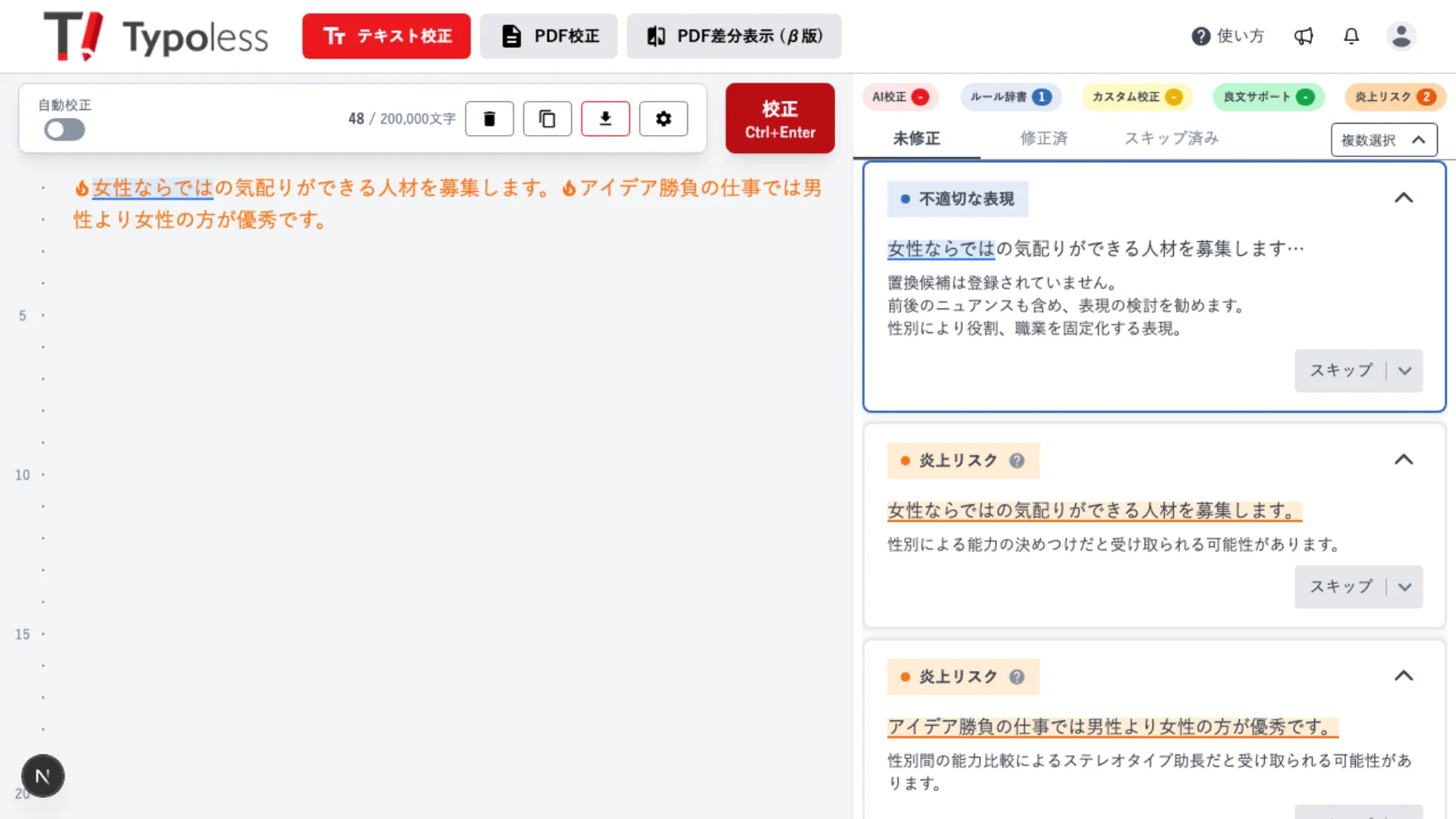Click the 校正 Ctrl+Enter button

click(780, 118)
